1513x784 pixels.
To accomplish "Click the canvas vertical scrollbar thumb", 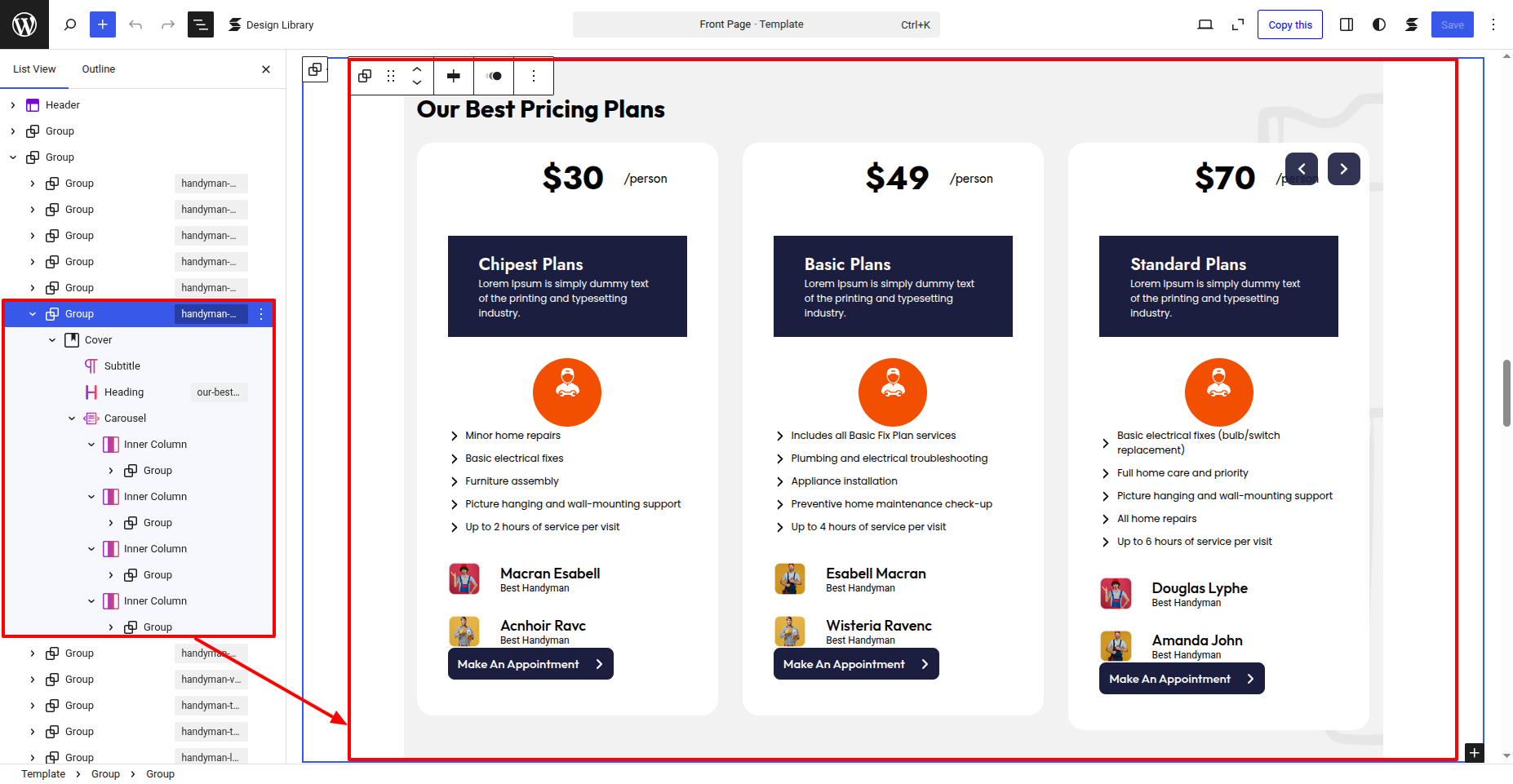I will click(x=1506, y=392).
